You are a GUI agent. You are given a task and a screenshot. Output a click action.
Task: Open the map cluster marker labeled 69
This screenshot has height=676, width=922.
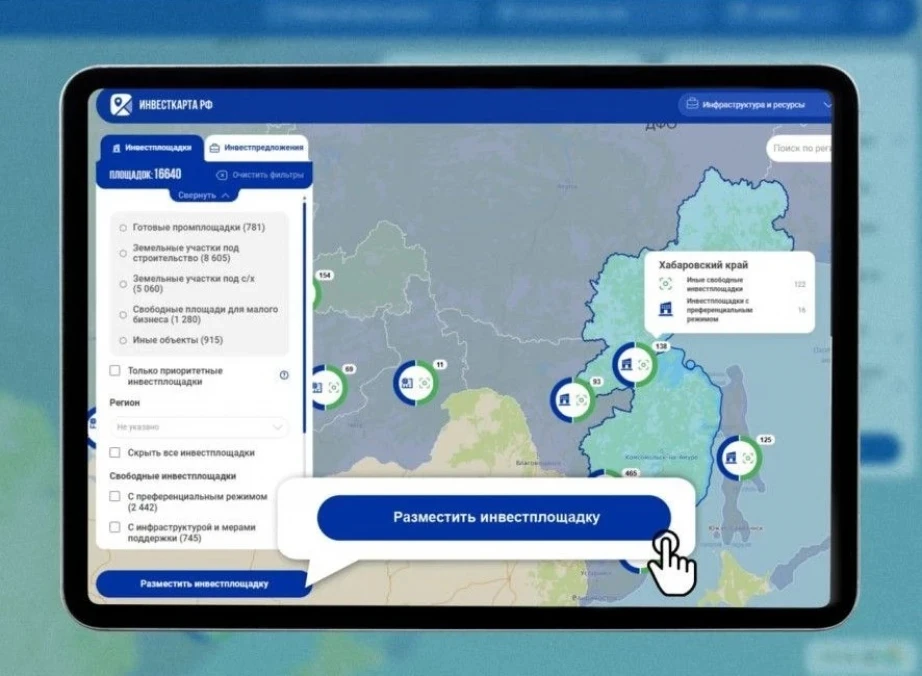325,388
